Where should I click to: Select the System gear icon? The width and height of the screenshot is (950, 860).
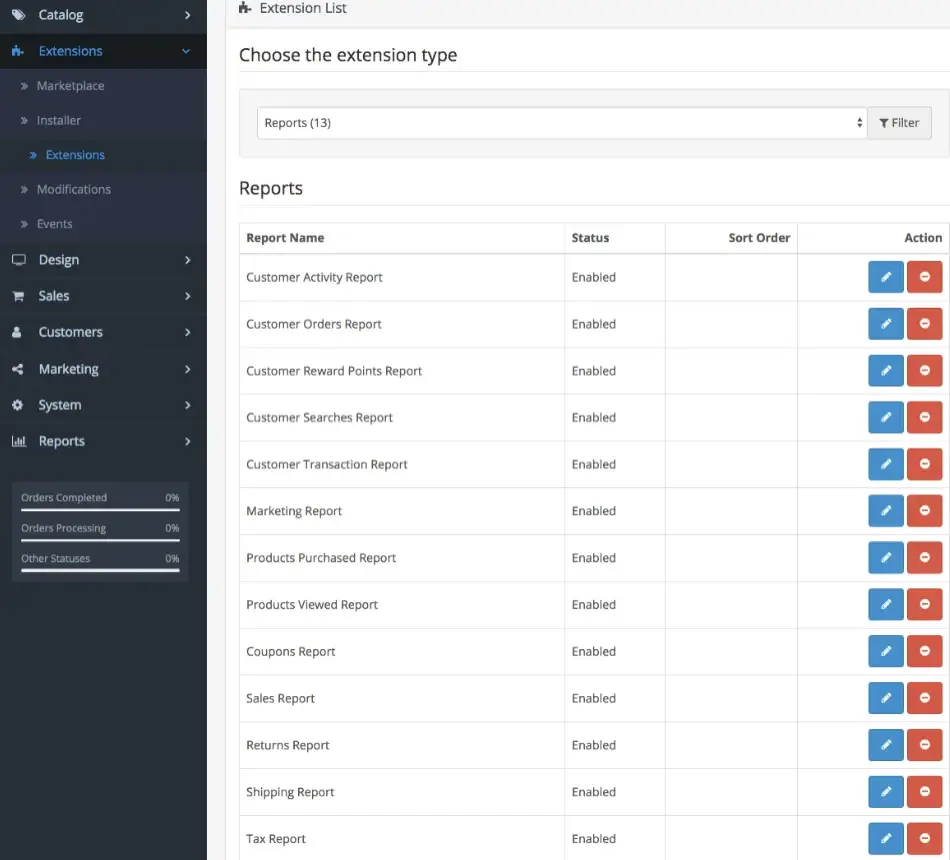coord(15,405)
